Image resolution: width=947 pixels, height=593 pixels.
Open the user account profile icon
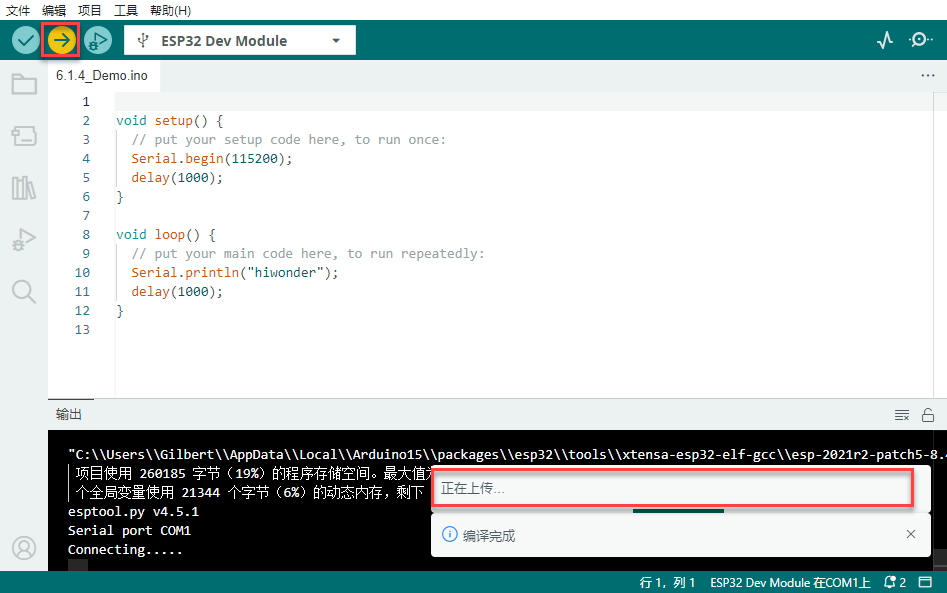(x=24, y=548)
